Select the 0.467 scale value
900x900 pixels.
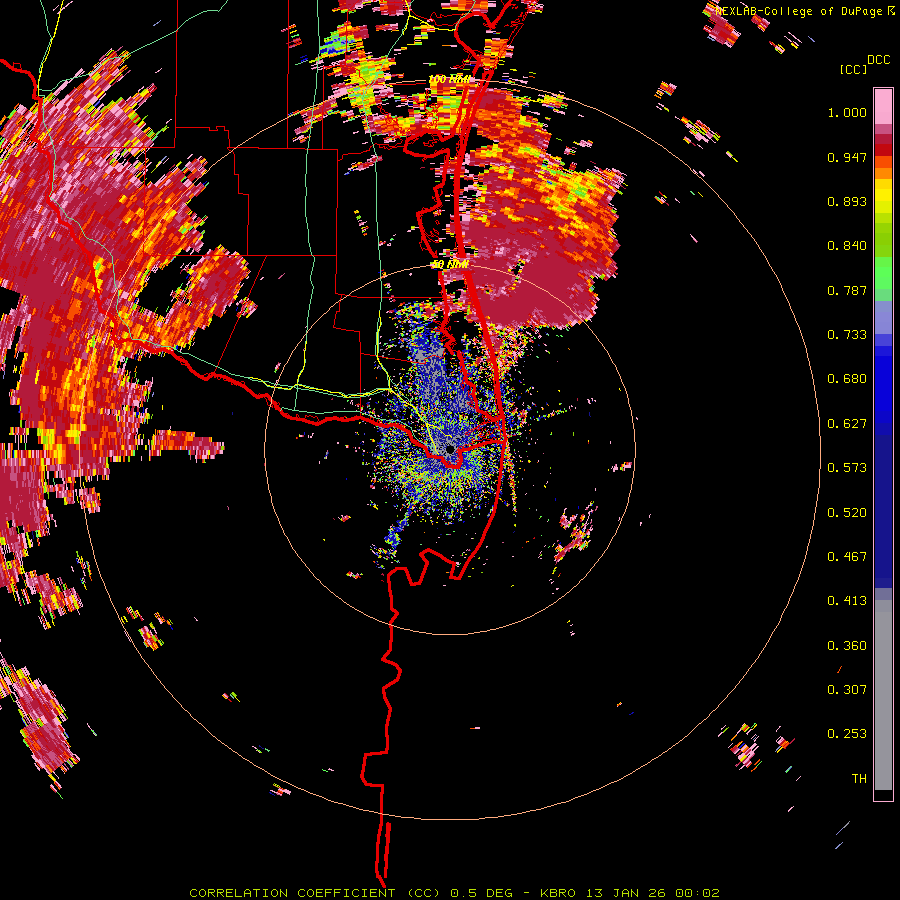pyautogui.click(x=847, y=557)
